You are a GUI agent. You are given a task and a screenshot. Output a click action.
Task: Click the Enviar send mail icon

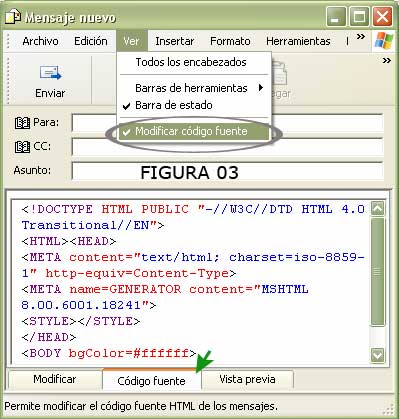click(x=50, y=73)
